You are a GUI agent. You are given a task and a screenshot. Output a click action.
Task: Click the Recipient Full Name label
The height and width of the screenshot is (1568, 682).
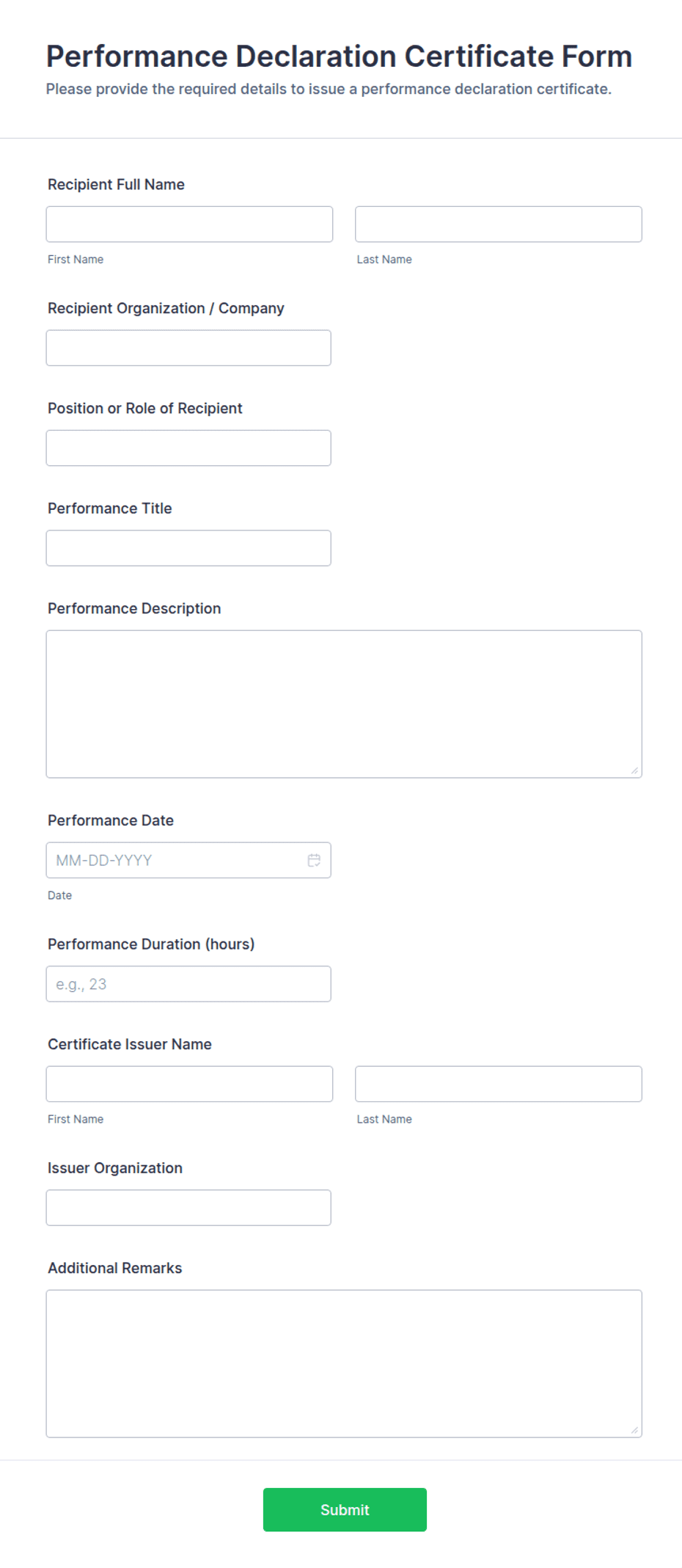pos(116,184)
